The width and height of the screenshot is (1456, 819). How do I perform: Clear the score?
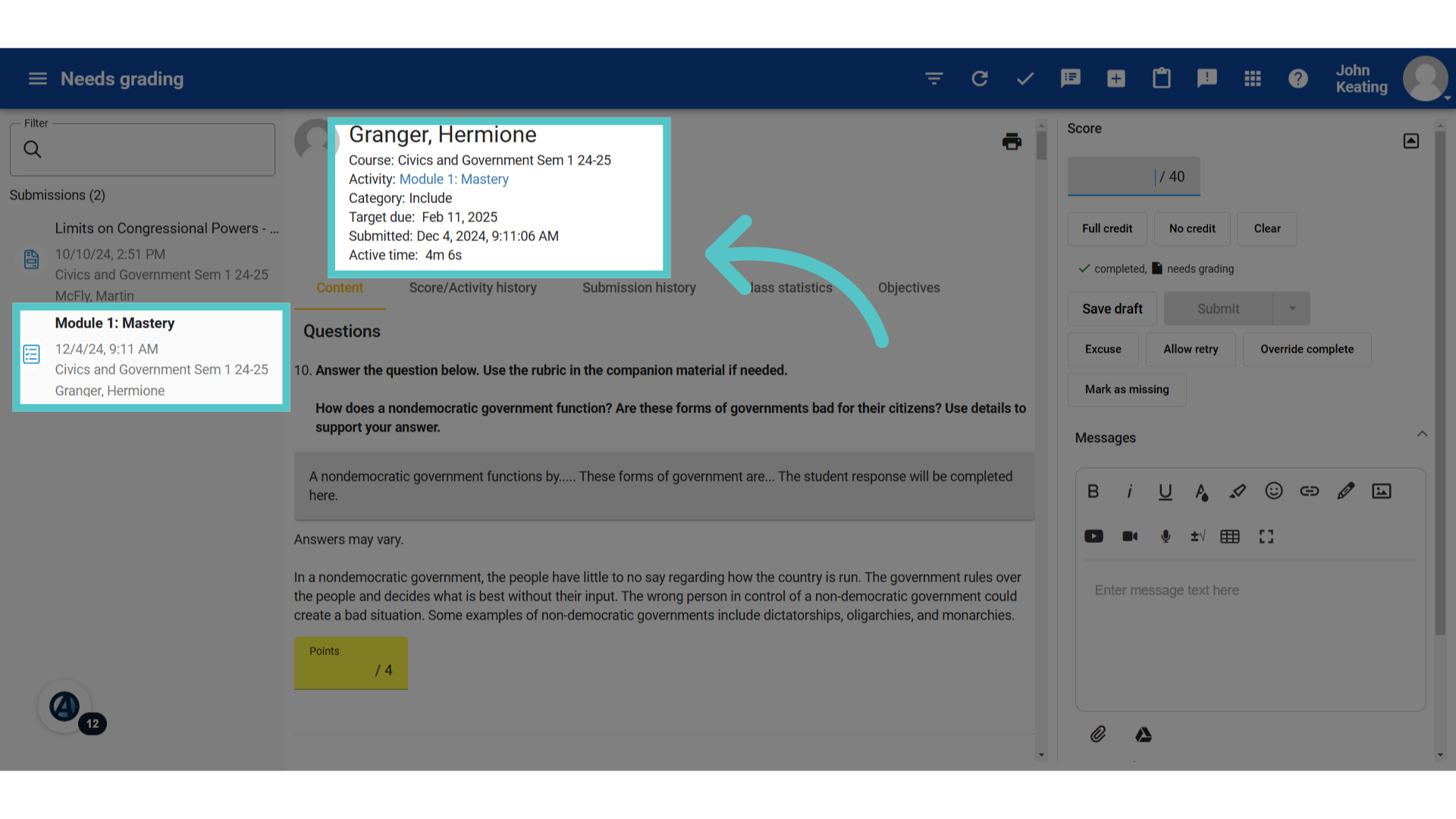pyautogui.click(x=1267, y=228)
